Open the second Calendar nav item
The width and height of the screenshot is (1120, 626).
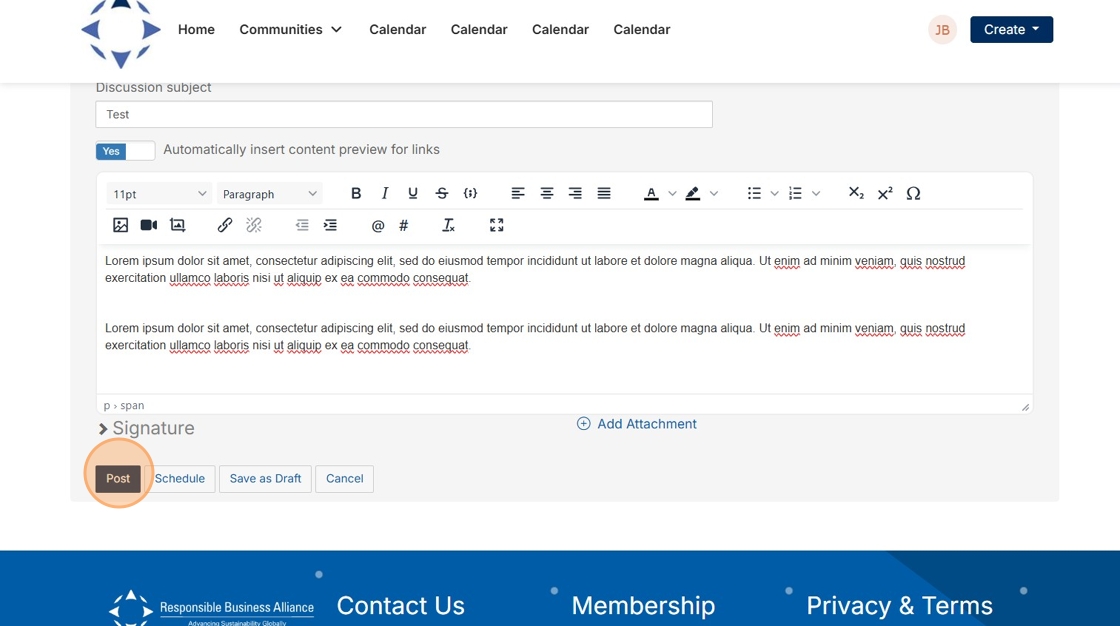(x=479, y=29)
